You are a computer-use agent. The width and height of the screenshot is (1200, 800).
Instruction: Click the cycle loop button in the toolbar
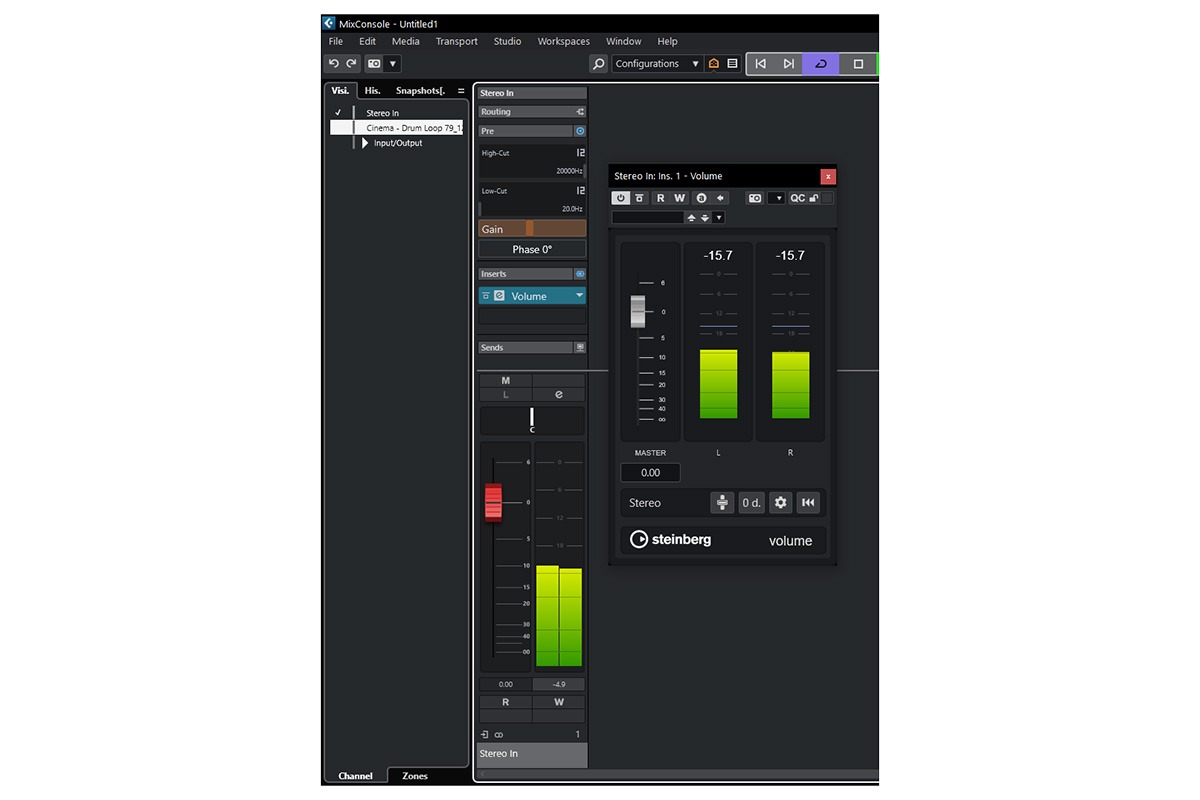[821, 63]
